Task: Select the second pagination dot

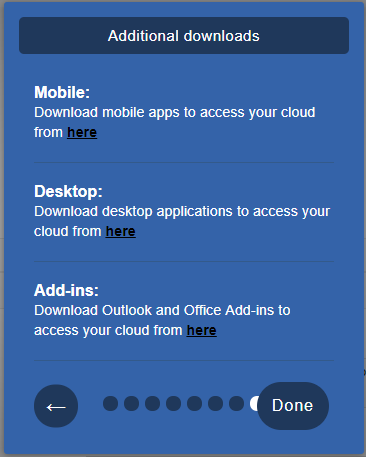Action: [131, 403]
